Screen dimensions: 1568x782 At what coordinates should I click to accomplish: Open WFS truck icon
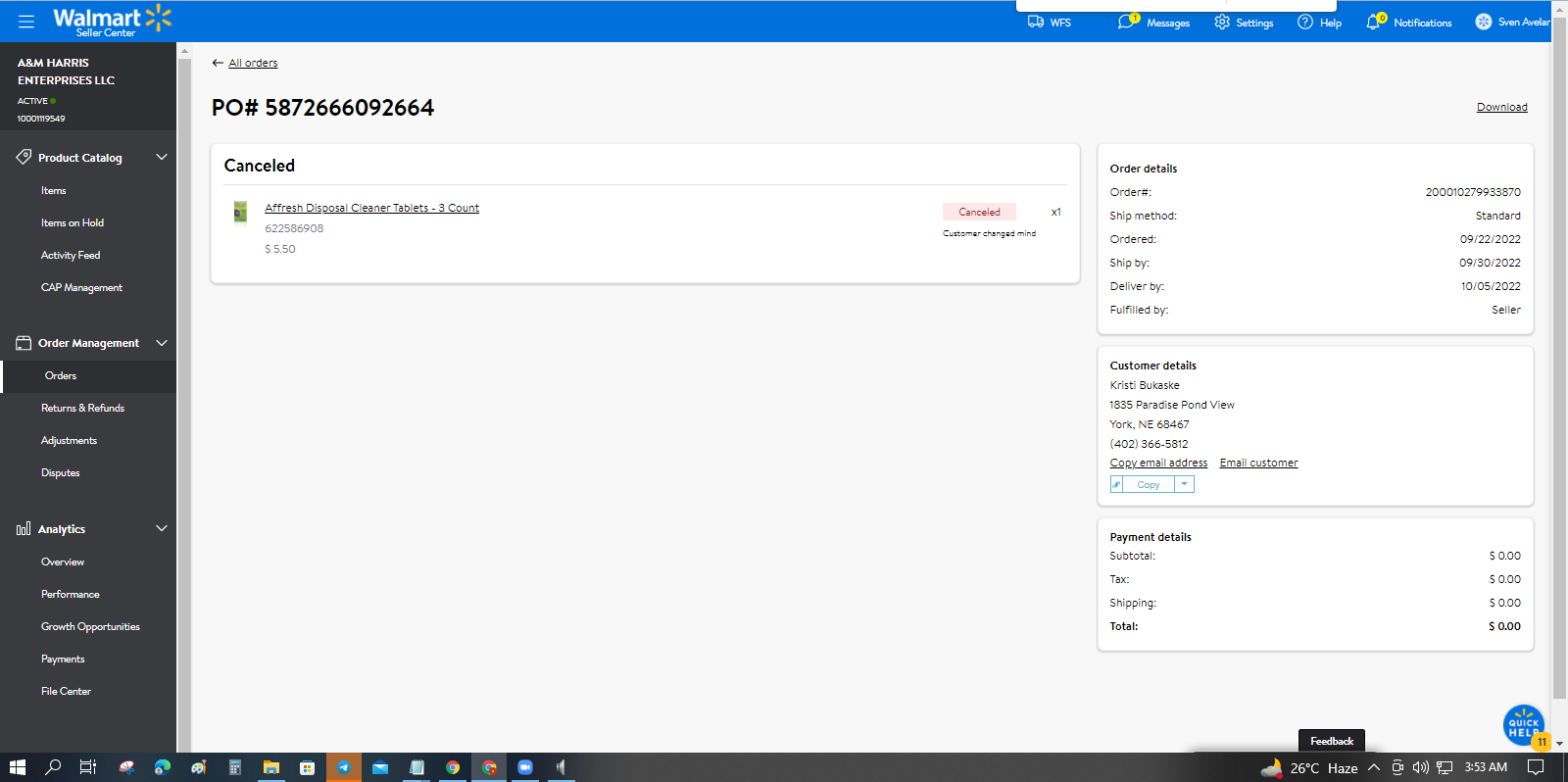(x=1036, y=22)
